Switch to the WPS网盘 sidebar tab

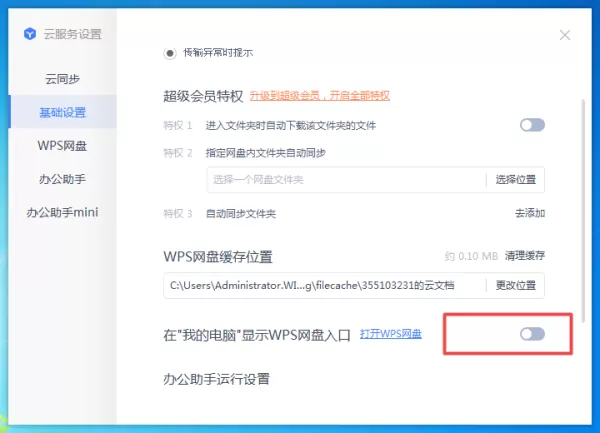coord(62,145)
